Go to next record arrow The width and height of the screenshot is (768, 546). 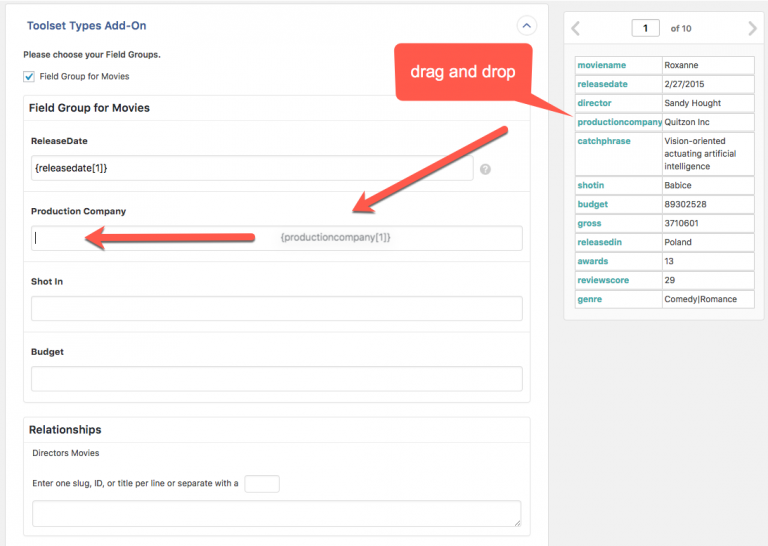[752, 28]
